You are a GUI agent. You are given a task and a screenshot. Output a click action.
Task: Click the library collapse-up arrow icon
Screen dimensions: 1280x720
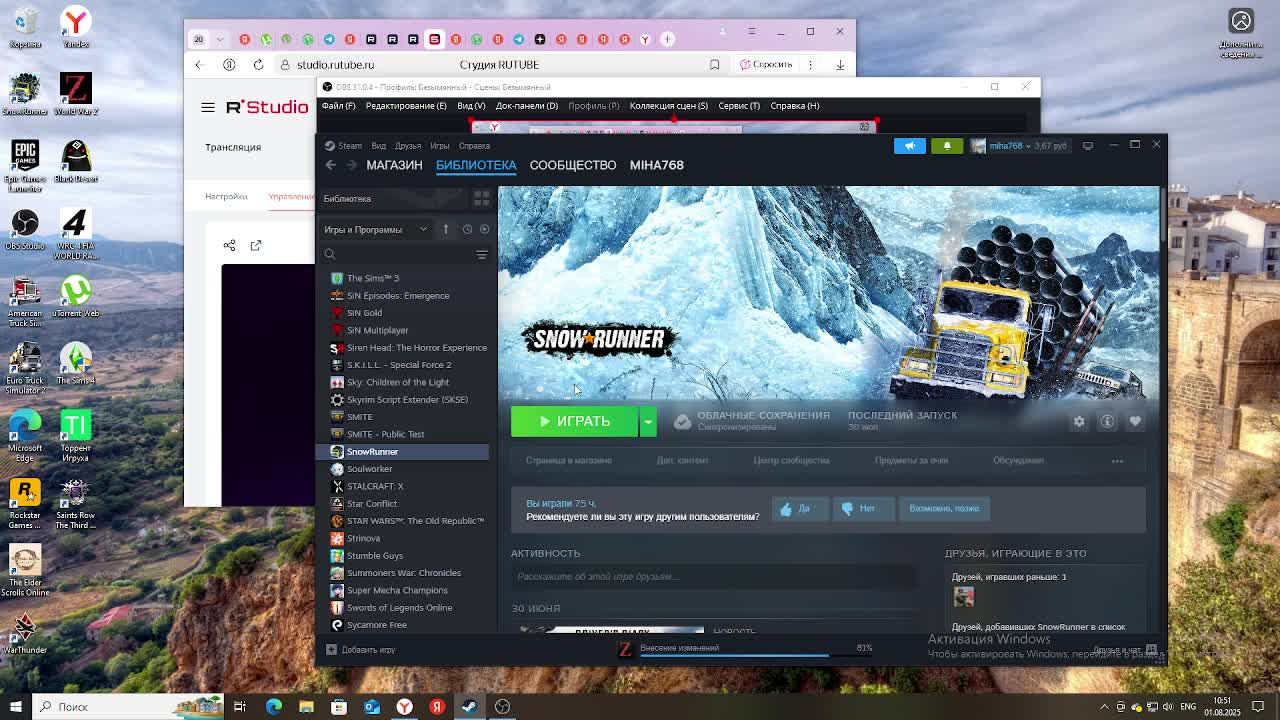pyautogui.click(x=446, y=229)
